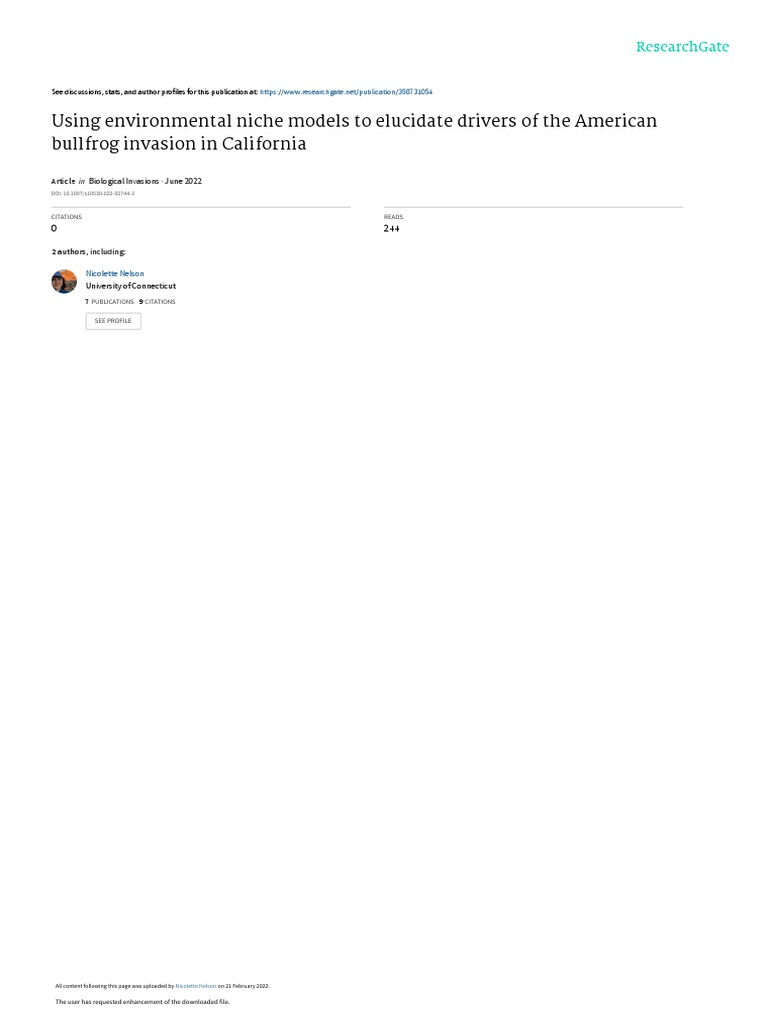Click the ResearchGate logo
This screenshot has width=768, height=1024.
pyautogui.click(x=682, y=47)
